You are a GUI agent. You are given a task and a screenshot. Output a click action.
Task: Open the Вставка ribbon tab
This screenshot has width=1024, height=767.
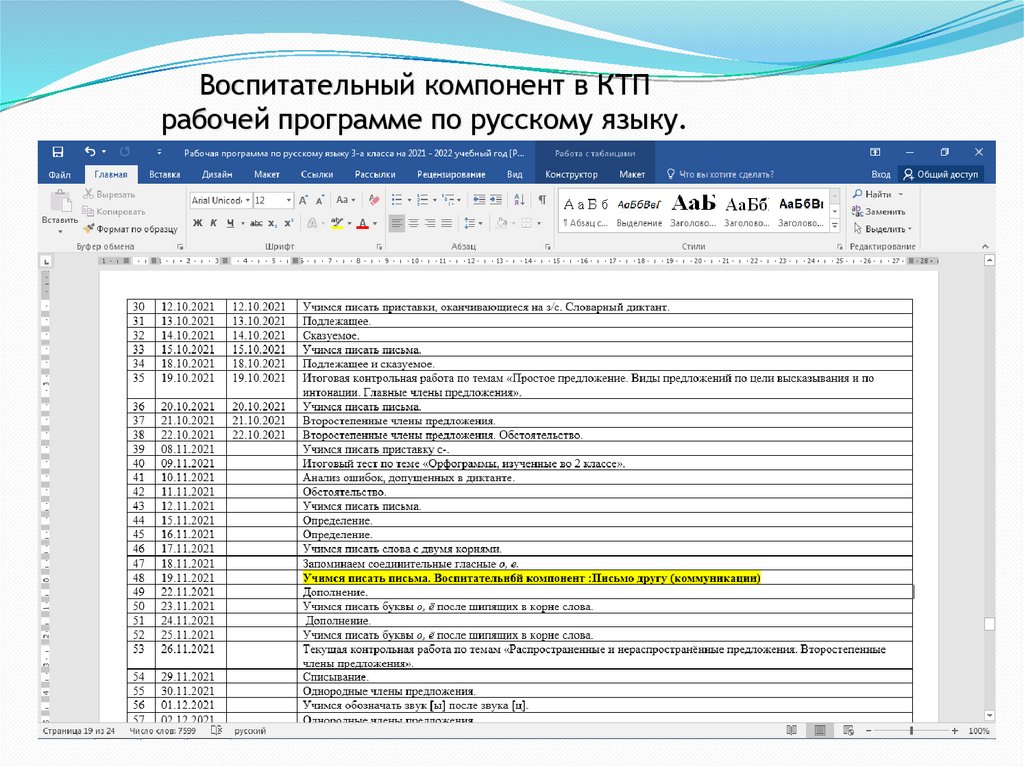(x=164, y=174)
